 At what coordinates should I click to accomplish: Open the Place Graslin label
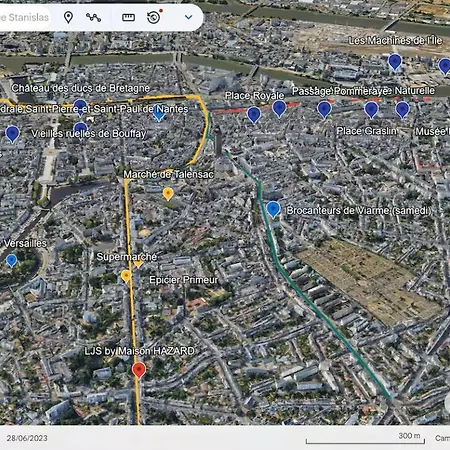tap(367, 131)
